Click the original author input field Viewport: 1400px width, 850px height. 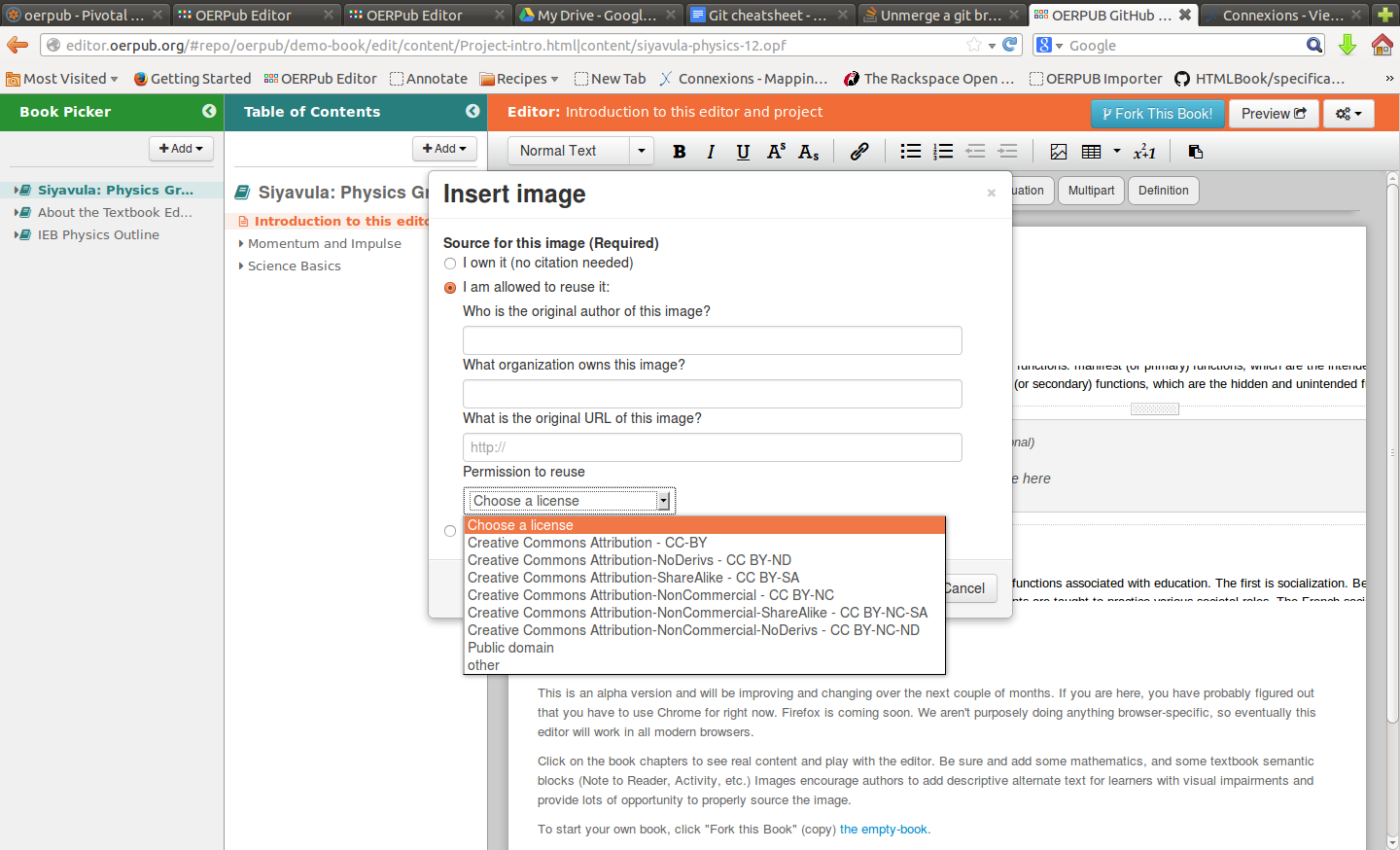click(712, 340)
